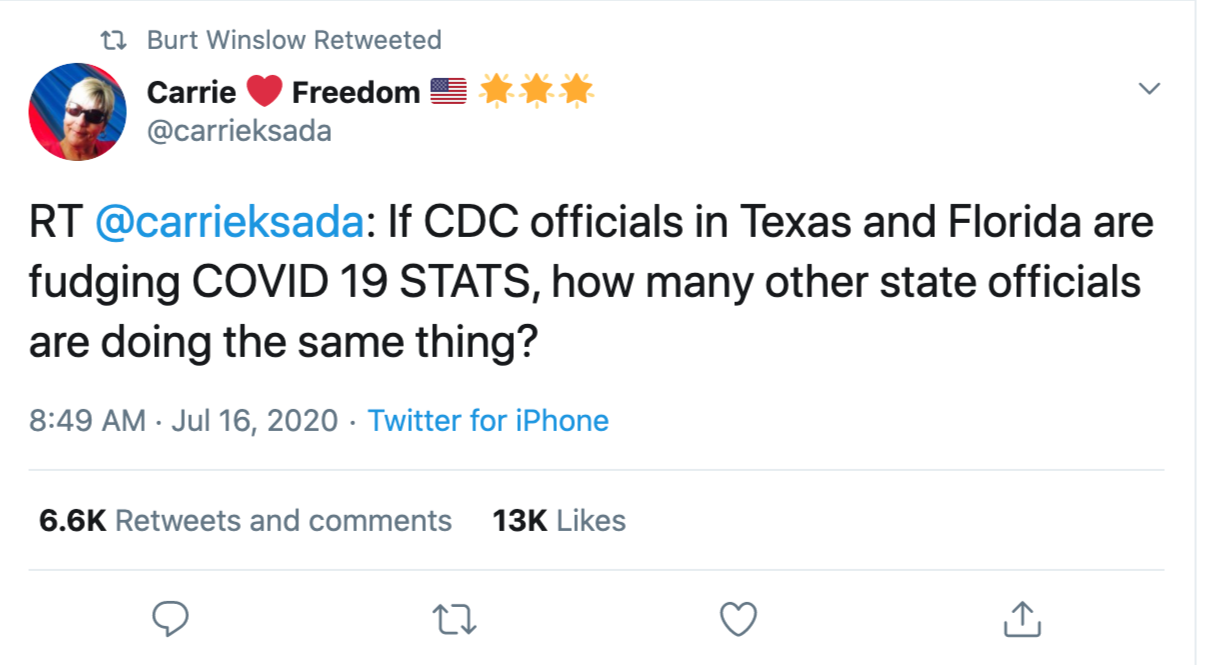Screen dimensions: 1217x665
Task: Click the small retweet icon beside Burt Winslow
Action: pyautogui.click(x=116, y=41)
